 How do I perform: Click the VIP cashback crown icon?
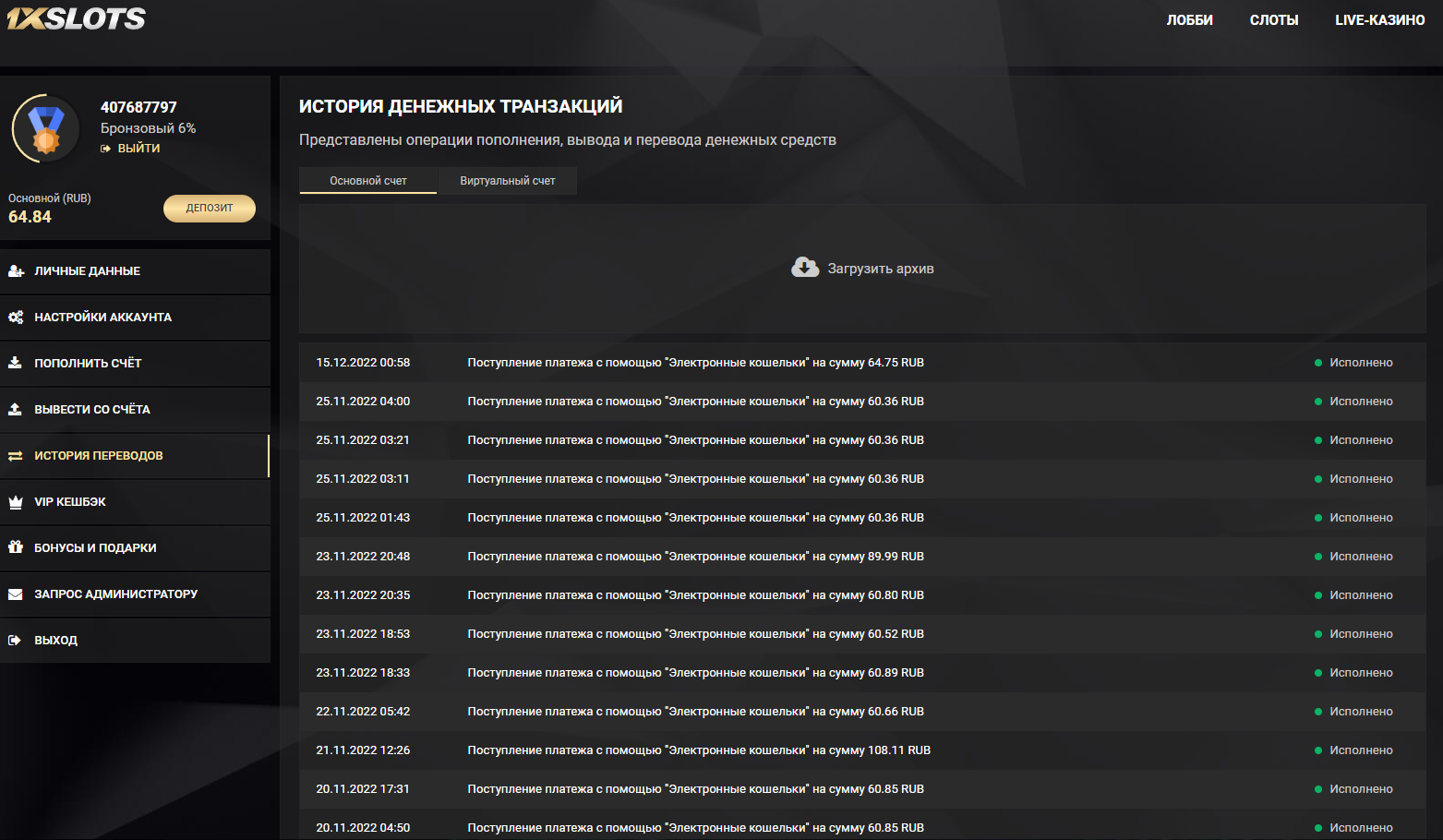(x=16, y=502)
